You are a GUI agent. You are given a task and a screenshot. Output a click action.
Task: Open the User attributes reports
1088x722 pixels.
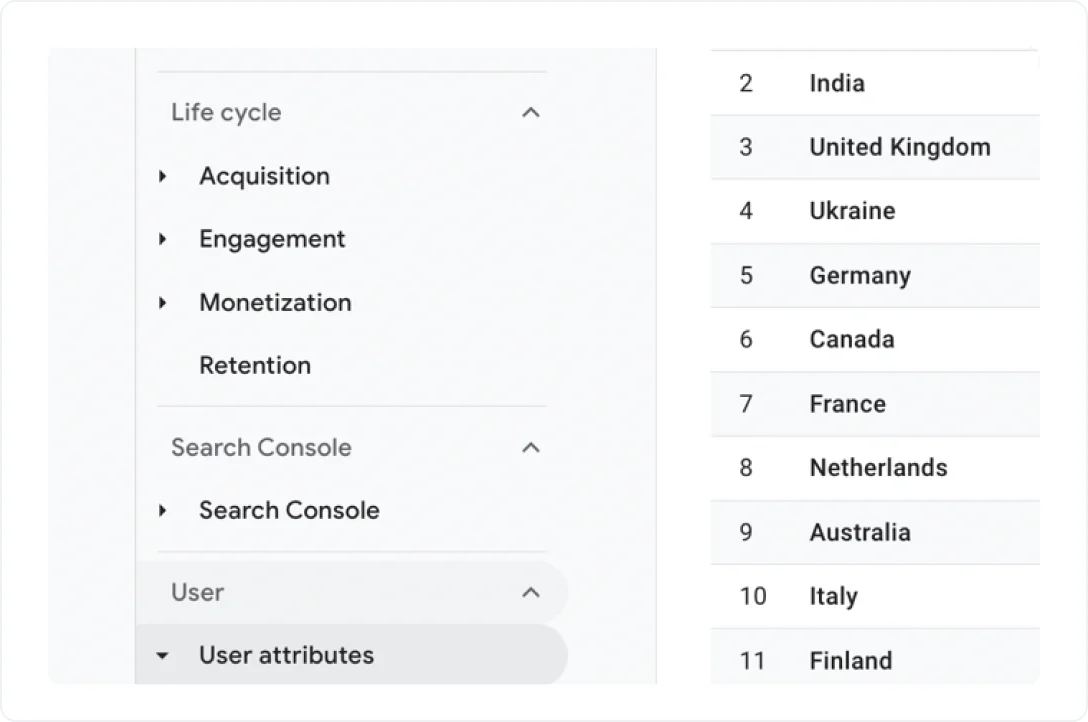coord(286,655)
